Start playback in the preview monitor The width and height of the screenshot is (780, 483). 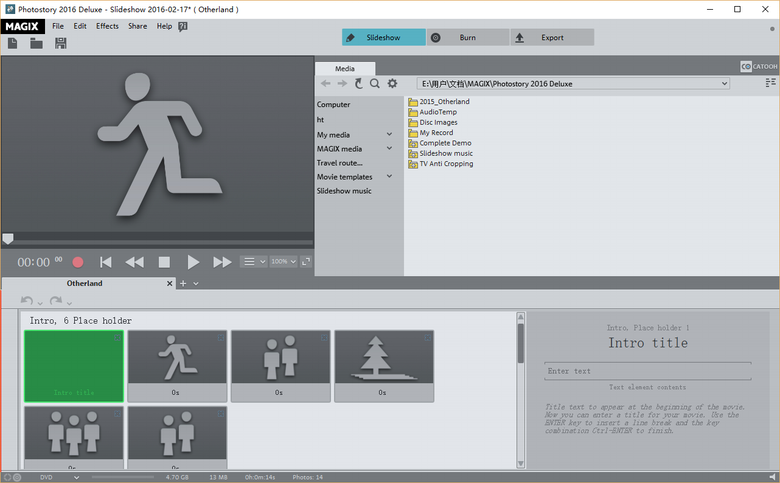pyautogui.click(x=194, y=262)
